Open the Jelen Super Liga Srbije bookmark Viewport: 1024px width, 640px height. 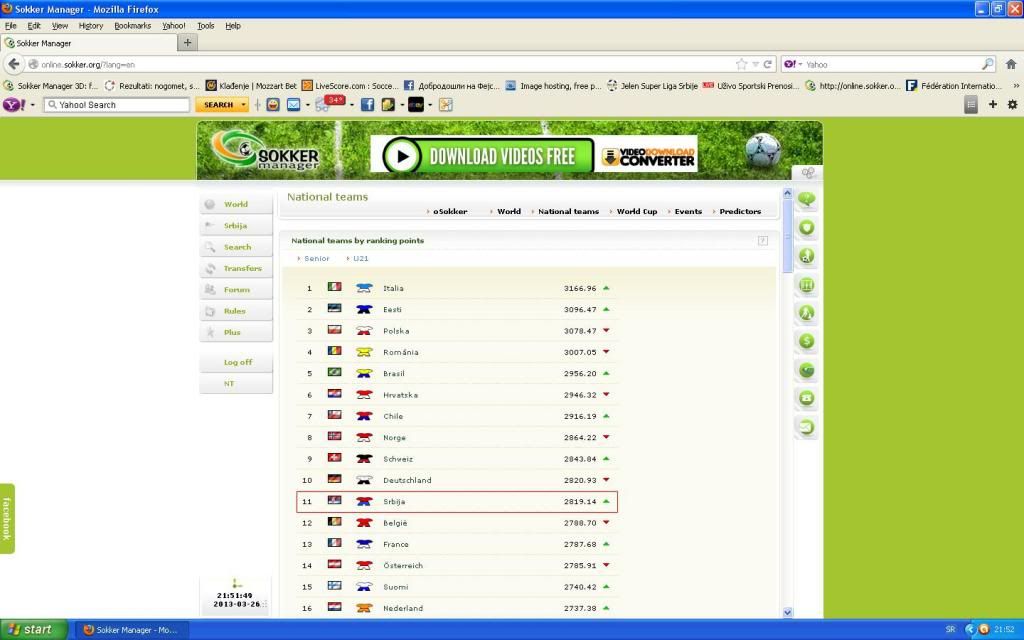pos(652,86)
